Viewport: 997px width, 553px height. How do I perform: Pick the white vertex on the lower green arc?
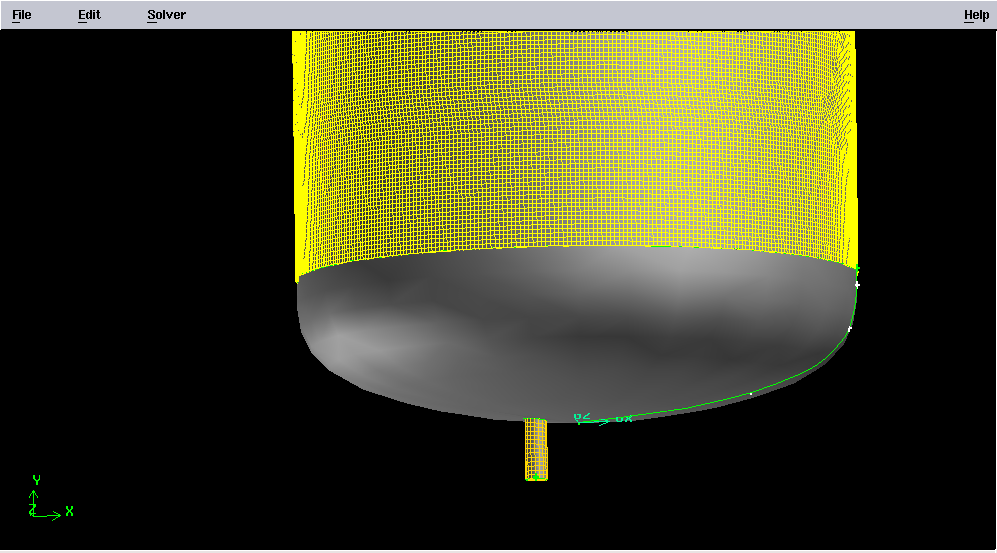(x=751, y=393)
